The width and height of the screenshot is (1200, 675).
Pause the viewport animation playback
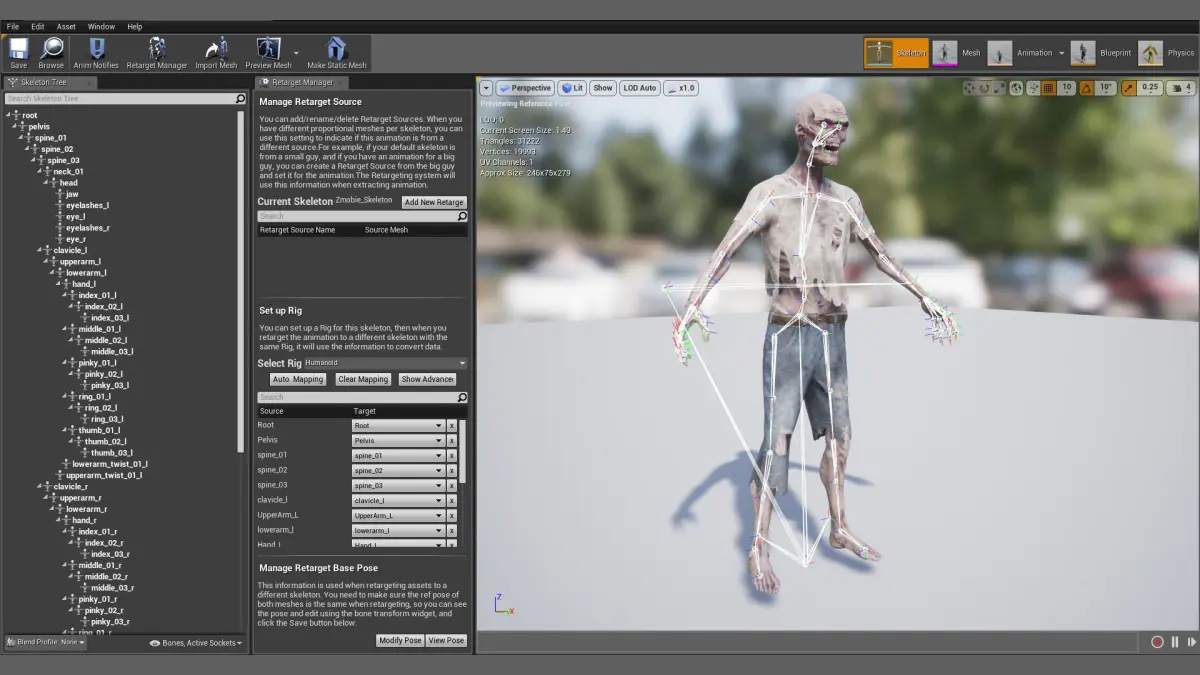point(1175,642)
